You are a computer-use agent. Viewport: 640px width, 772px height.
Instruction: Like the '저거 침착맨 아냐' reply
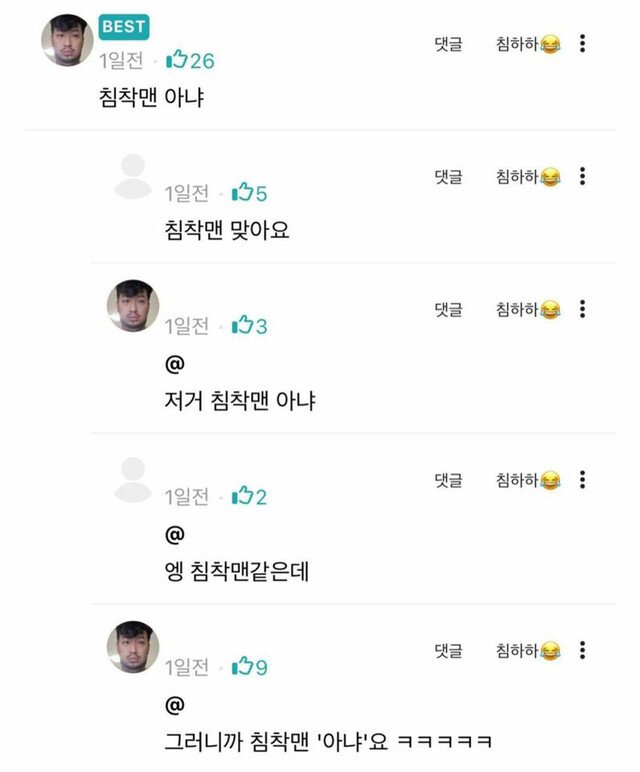[x=242, y=326]
